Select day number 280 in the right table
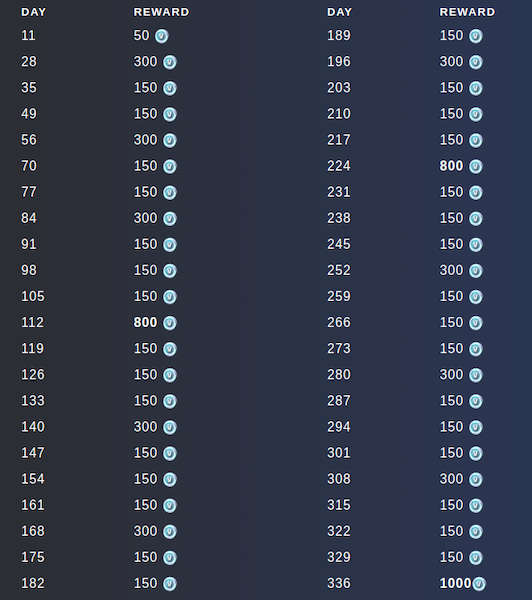 339,375
